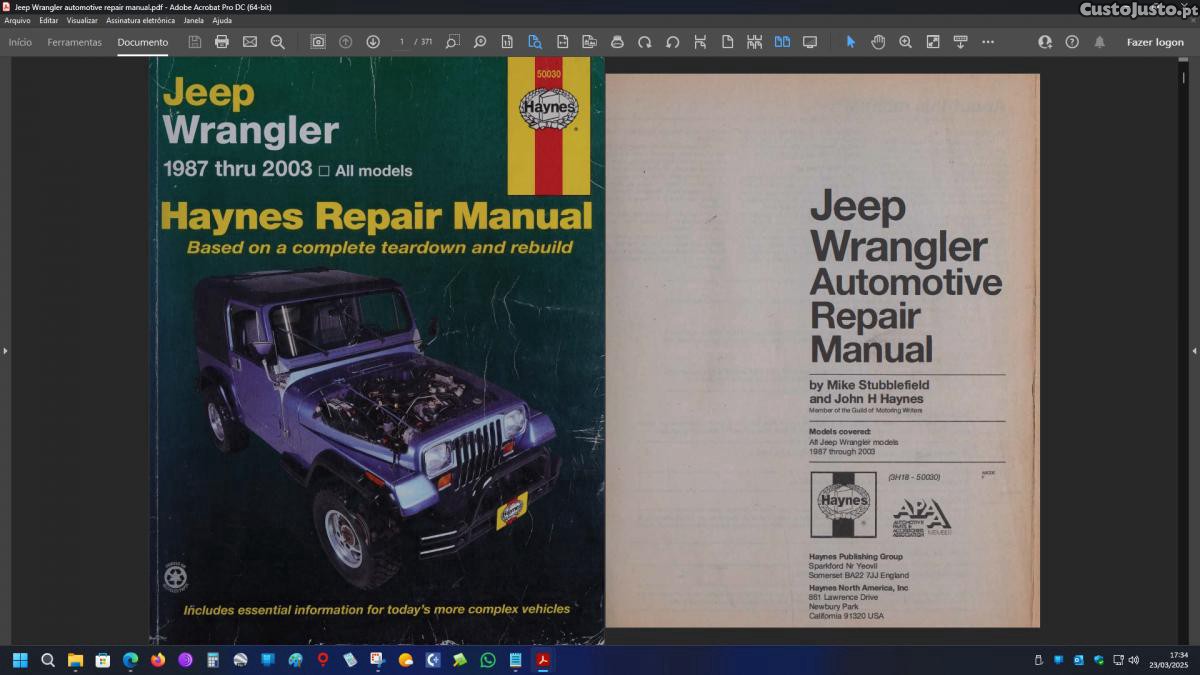Save the PDF with the floppy disk icon
The height and width of the screenshot is (675, 1200).
click(x=195, y=42)
